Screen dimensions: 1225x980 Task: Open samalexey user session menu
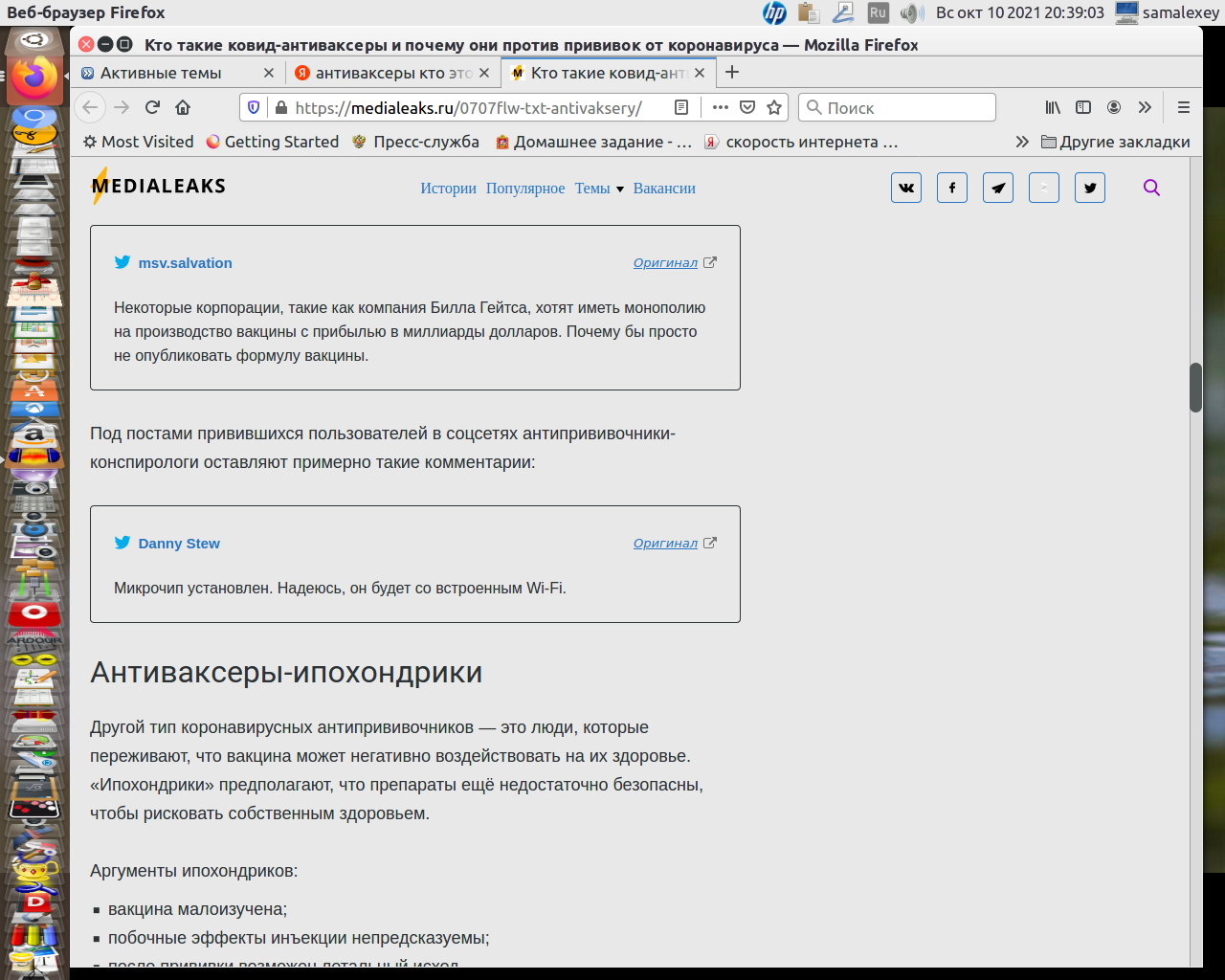click(x=1168, y=12)
